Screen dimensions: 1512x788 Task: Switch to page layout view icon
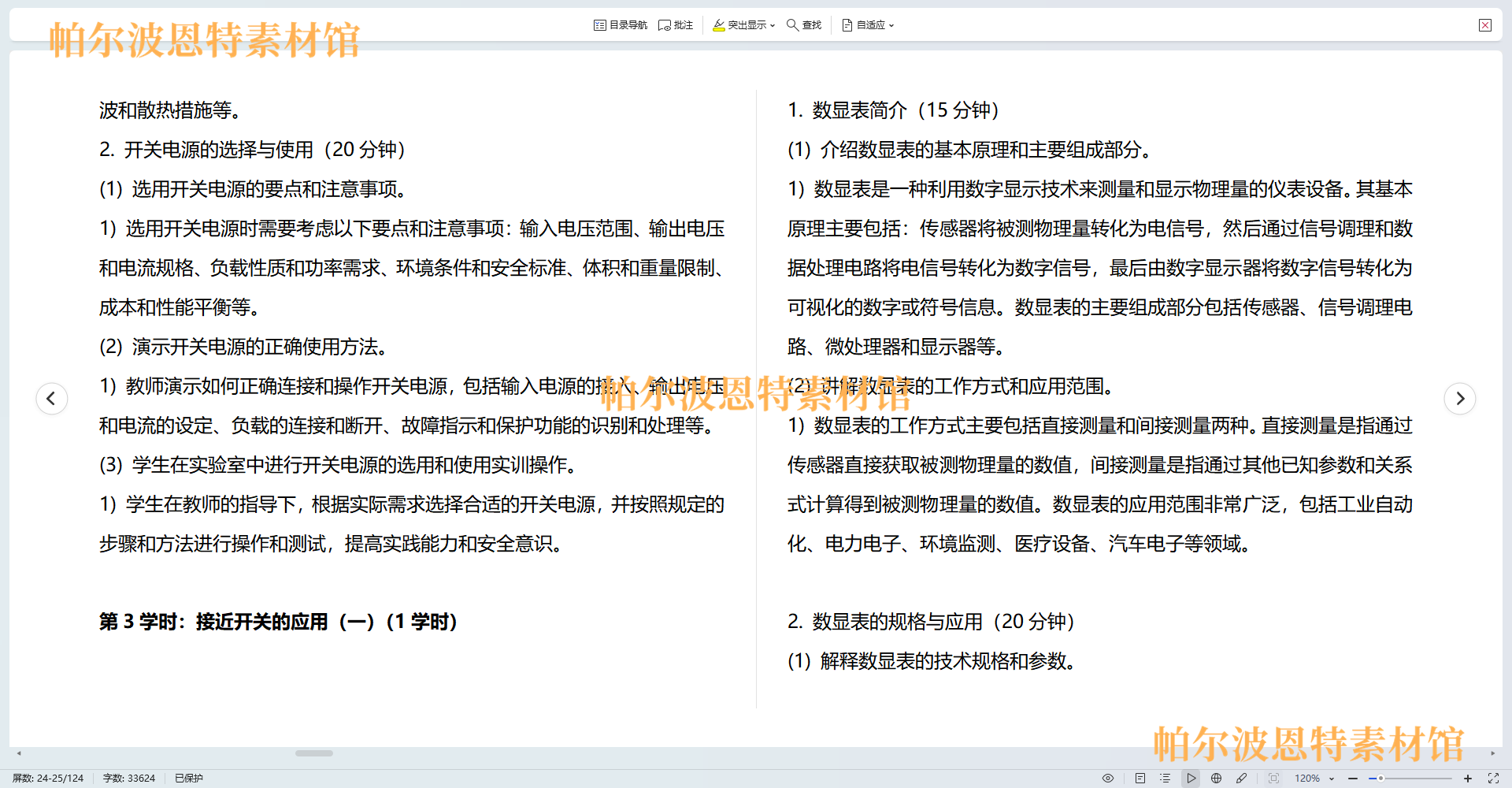click(1140, 778)
